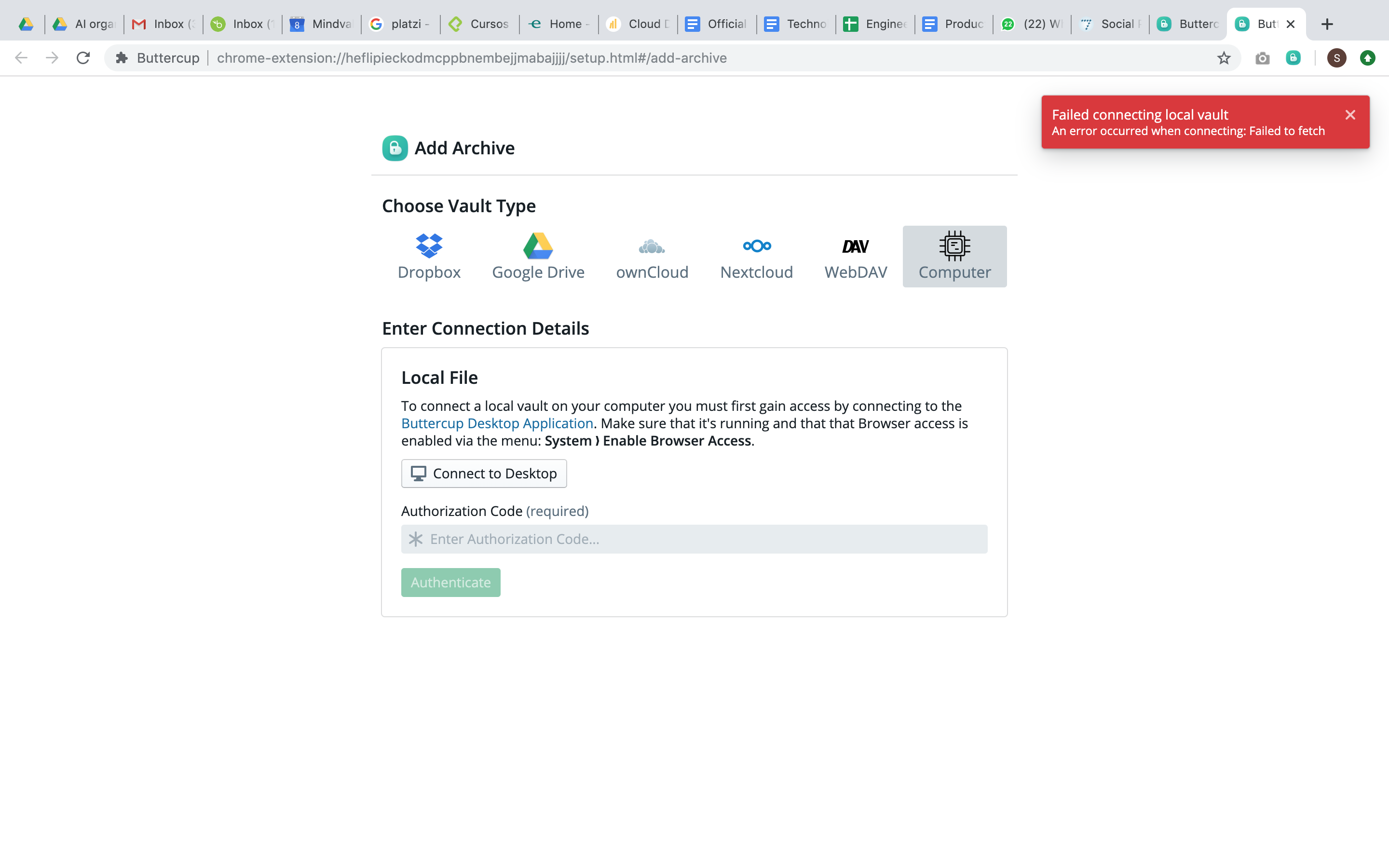Close the active Buttercup tab
Viewport: 1389px width, 868px height.
click(1290, 24)
